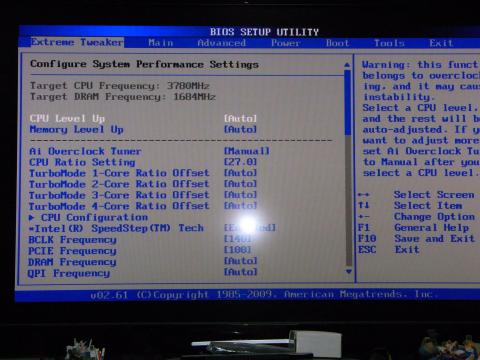This screenshot has height=360, width=480.
Task: Change Memory Level Up [Auto] value
Action: (240, 129)
